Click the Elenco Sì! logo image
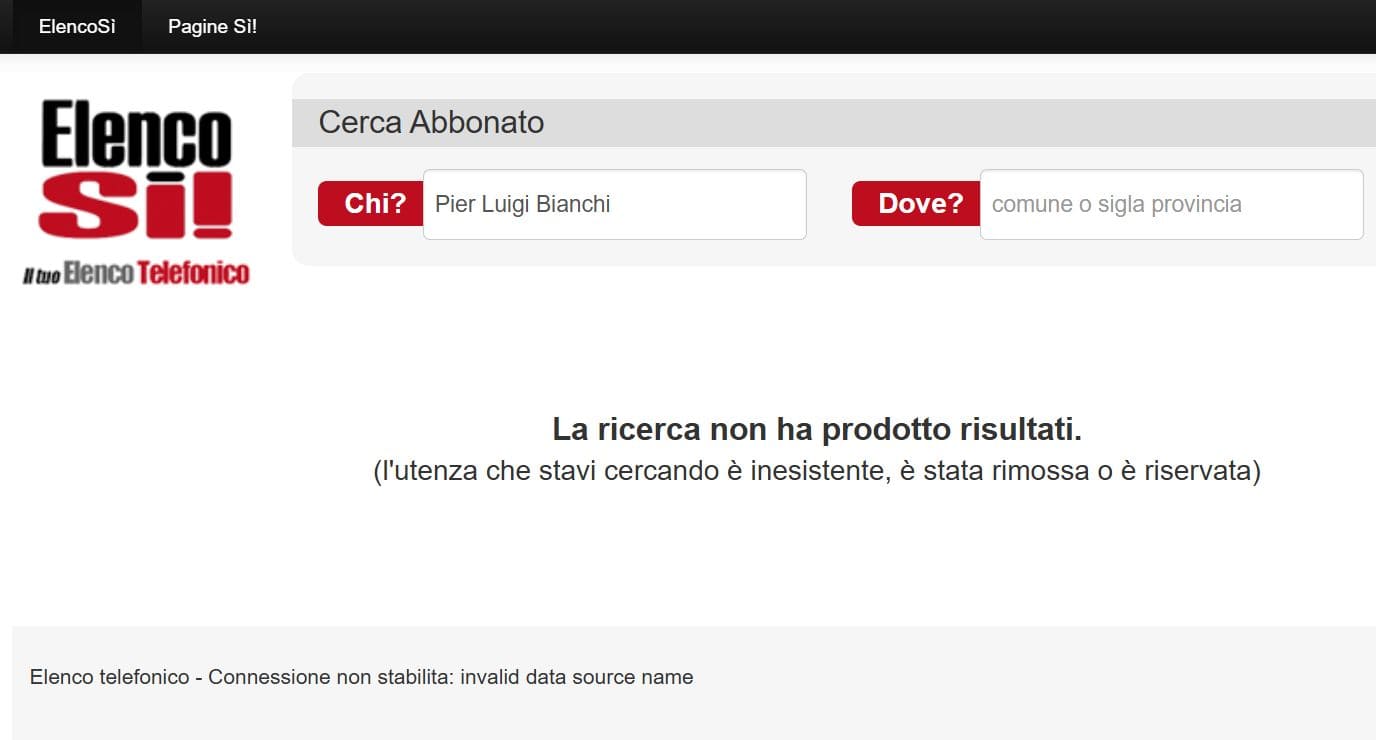The height and width of the screenshot is (740, 1376). click(136, 191)
